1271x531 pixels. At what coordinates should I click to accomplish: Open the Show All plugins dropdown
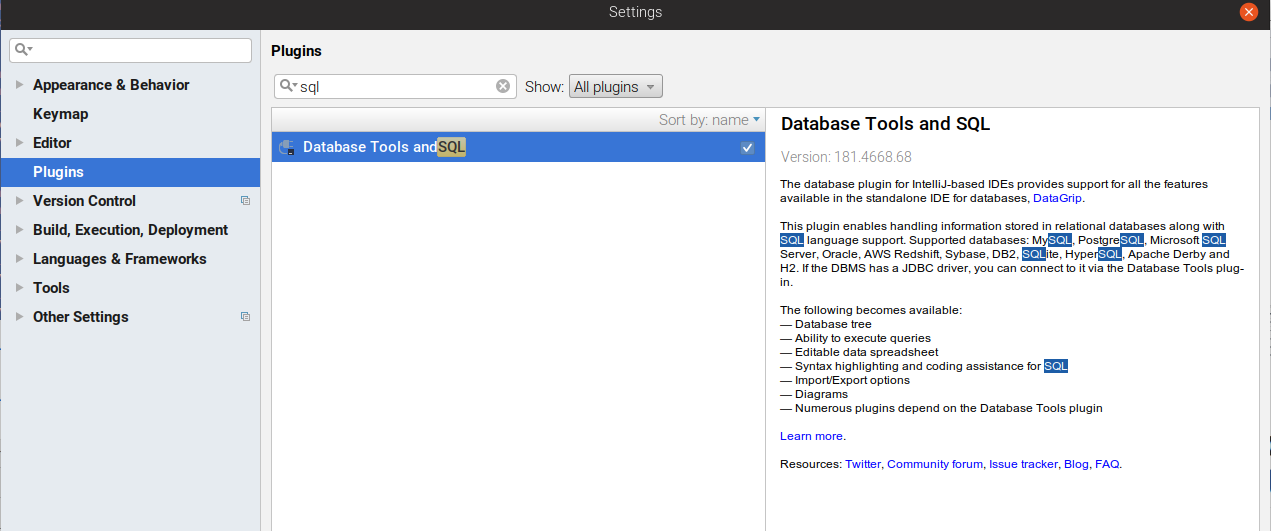point(615,87)
